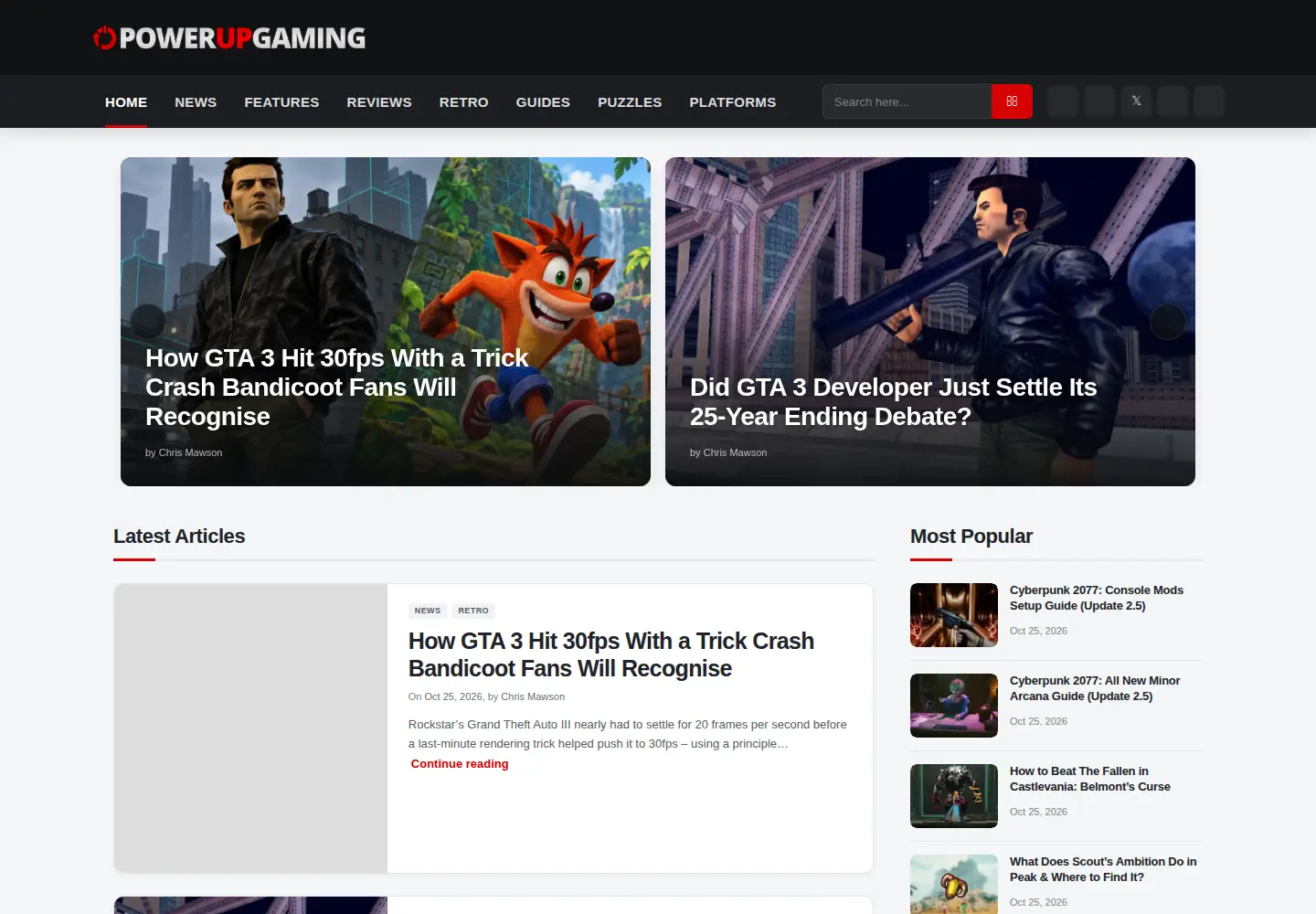The width and height of the screenshot is (1316, 914).
Task: Advance to next slide in featured carousel
Action: tap(1167, 321)
